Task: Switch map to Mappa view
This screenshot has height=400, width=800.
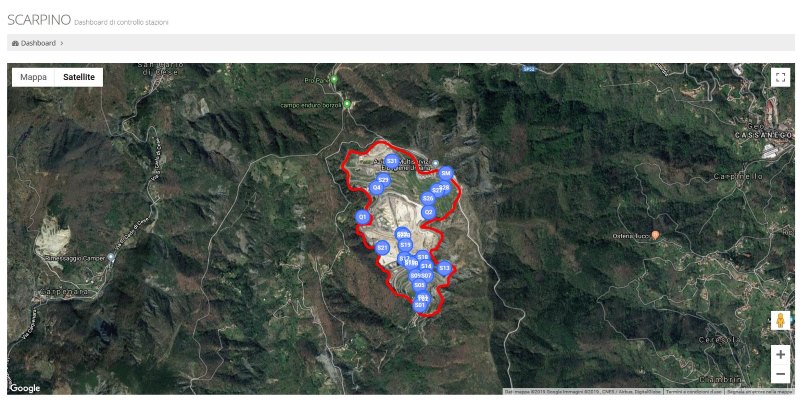Action: (x=33, y=77)
